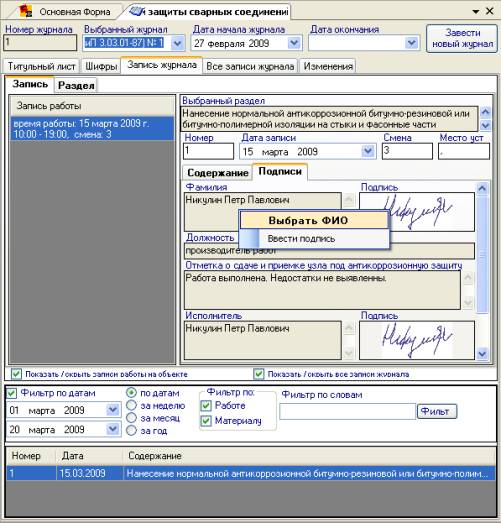This screenshot has height=523, width=501.
Task: Click the Содержание column header in table
Action: pos(309,456)
